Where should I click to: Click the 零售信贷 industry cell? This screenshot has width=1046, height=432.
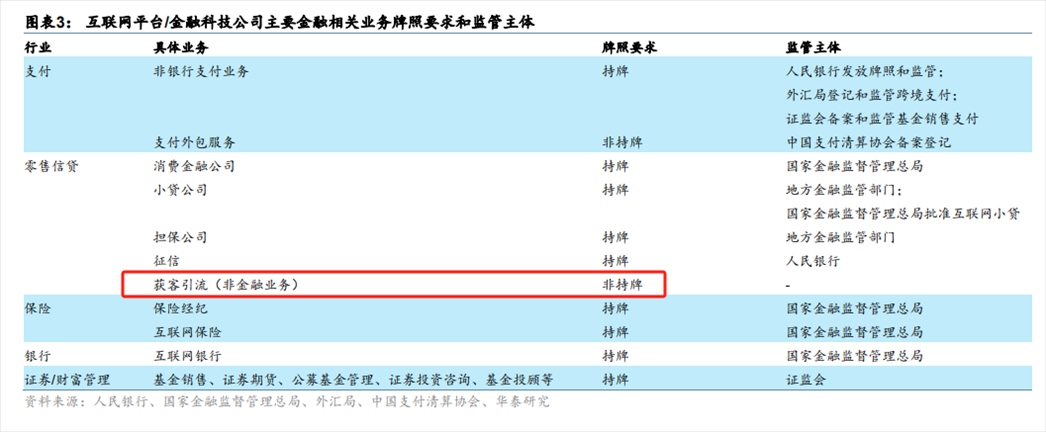(51, 166)
